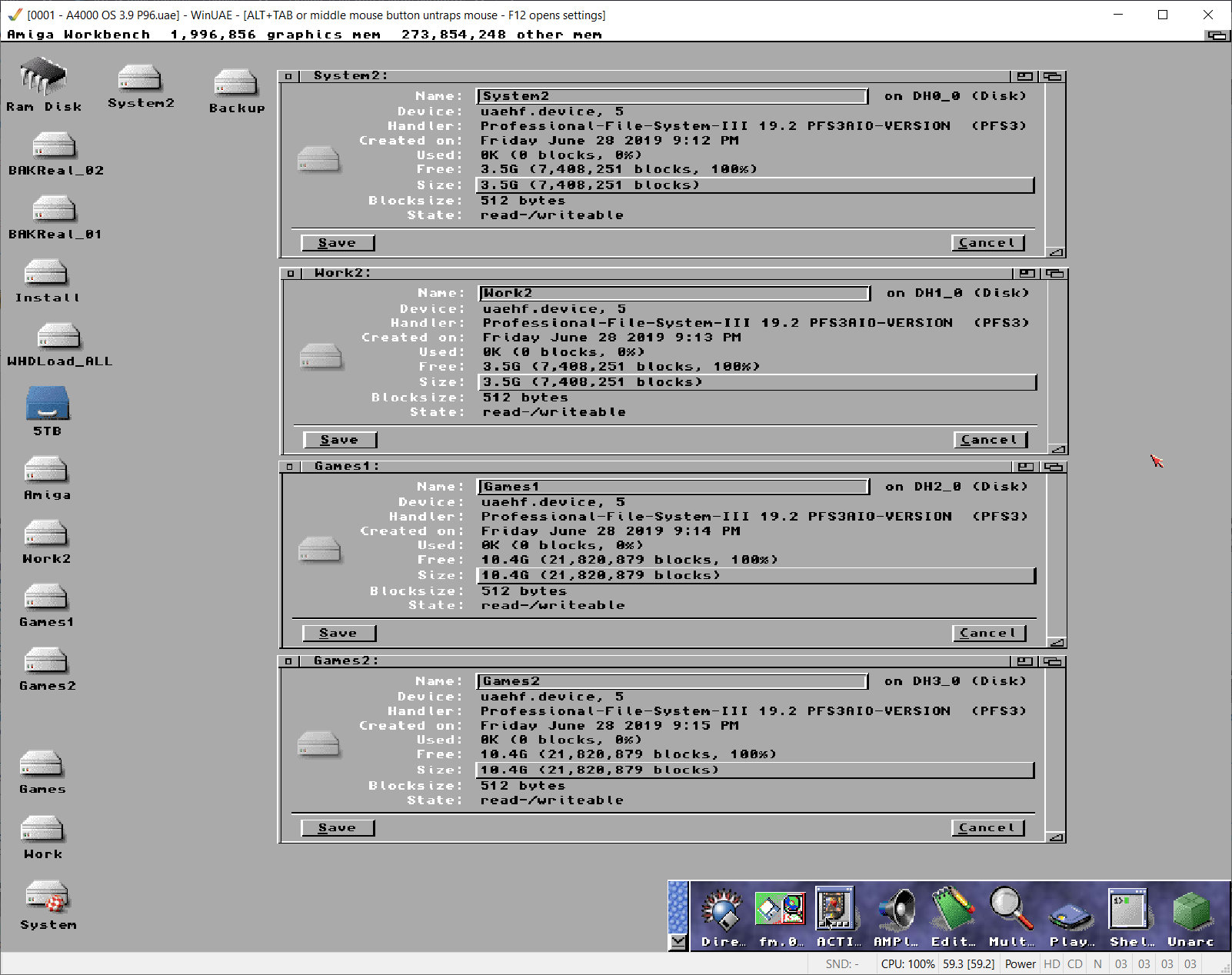Click the Power indicator in WinUAE status bar

coord(1021,964)
